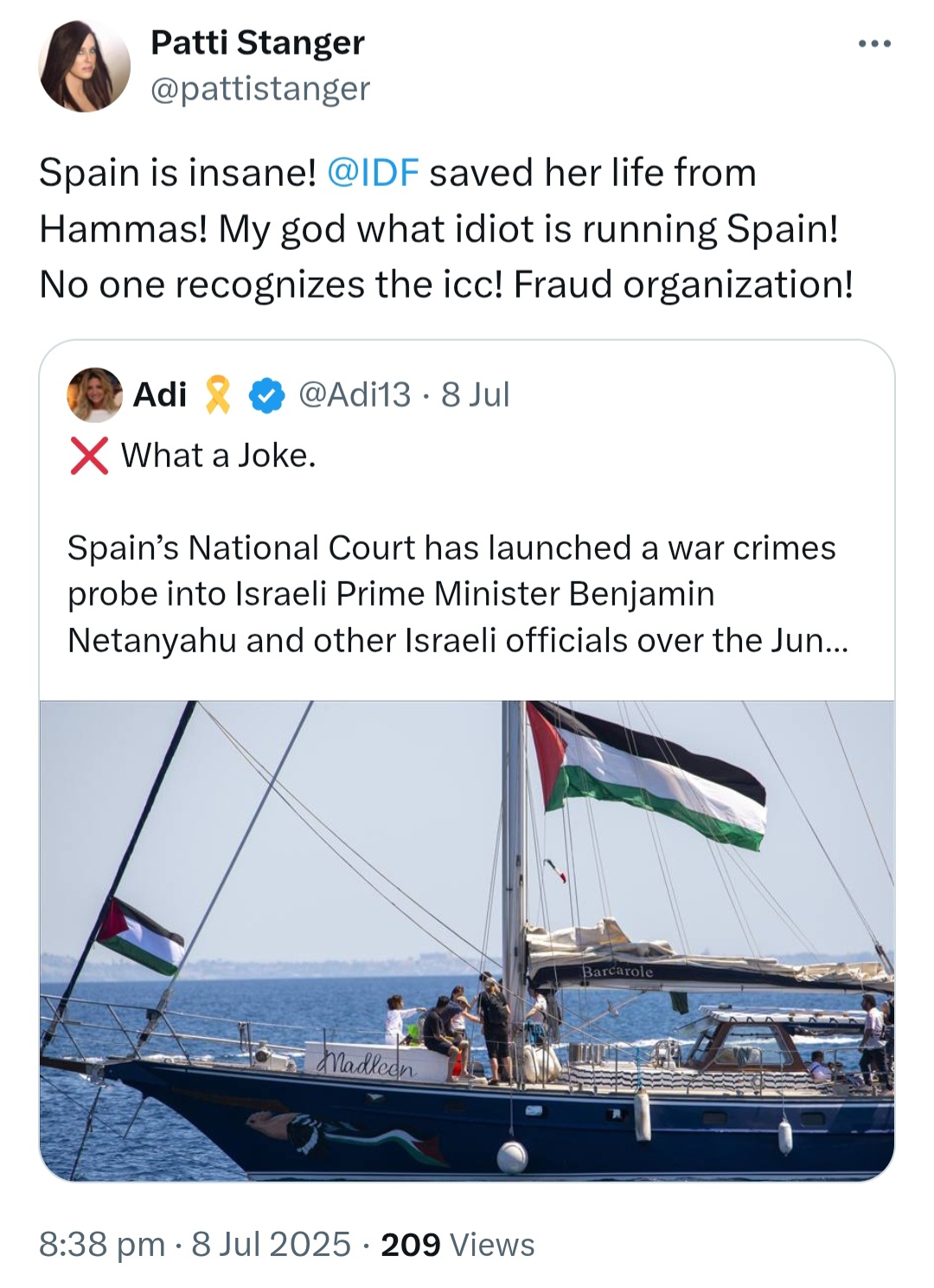Open the Madleen boat photo
The image size is (934, 1288).
click(467, 940)
